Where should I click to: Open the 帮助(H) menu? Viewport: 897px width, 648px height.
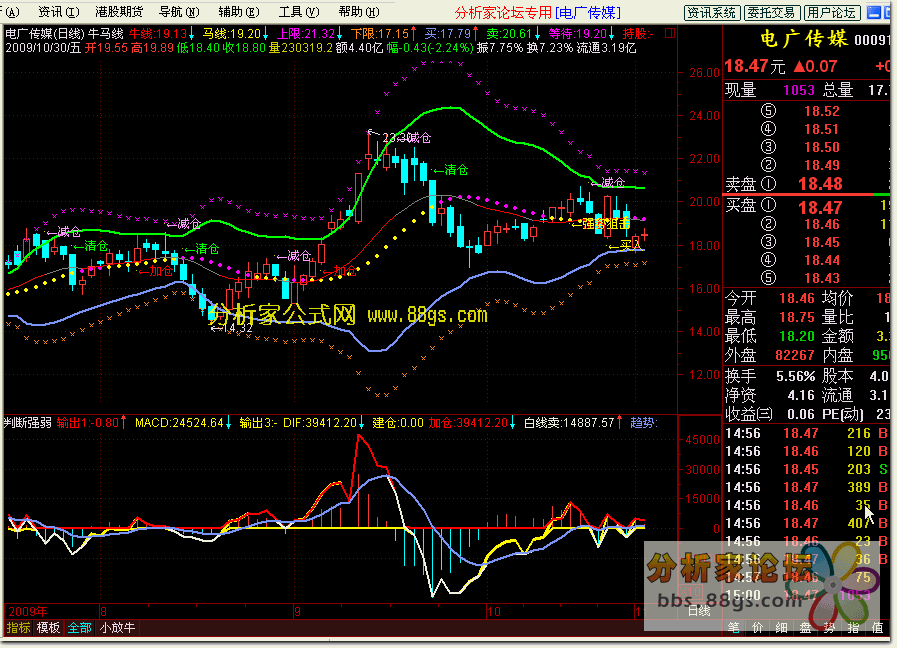359,12
